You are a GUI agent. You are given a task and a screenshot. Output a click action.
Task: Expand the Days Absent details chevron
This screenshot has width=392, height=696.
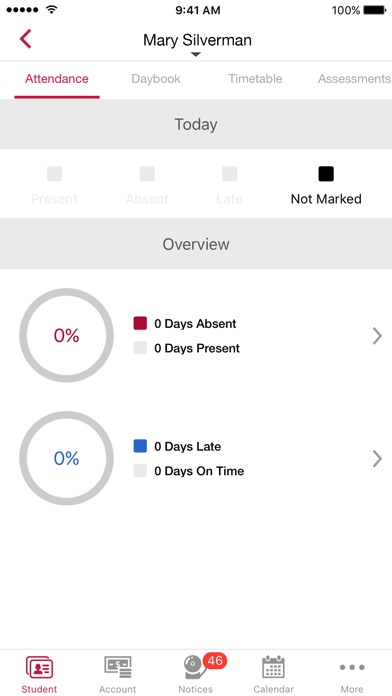pyautogui.click(x=377, y=336)
